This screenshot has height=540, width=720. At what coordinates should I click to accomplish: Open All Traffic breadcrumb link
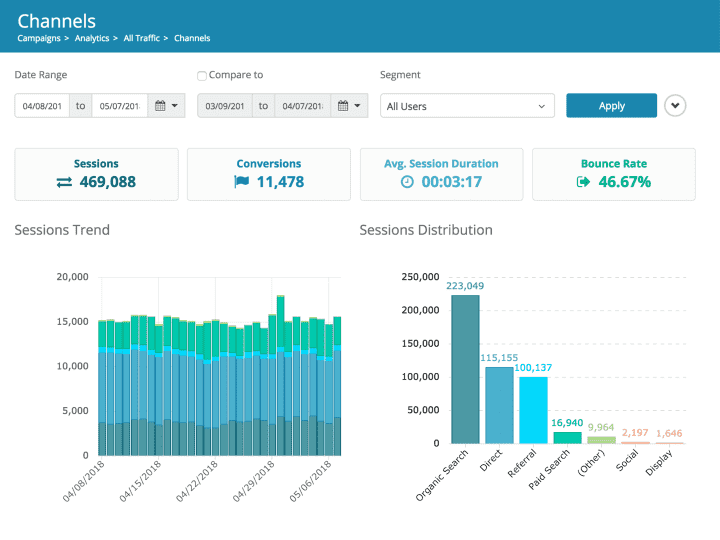tap(142, 38)
